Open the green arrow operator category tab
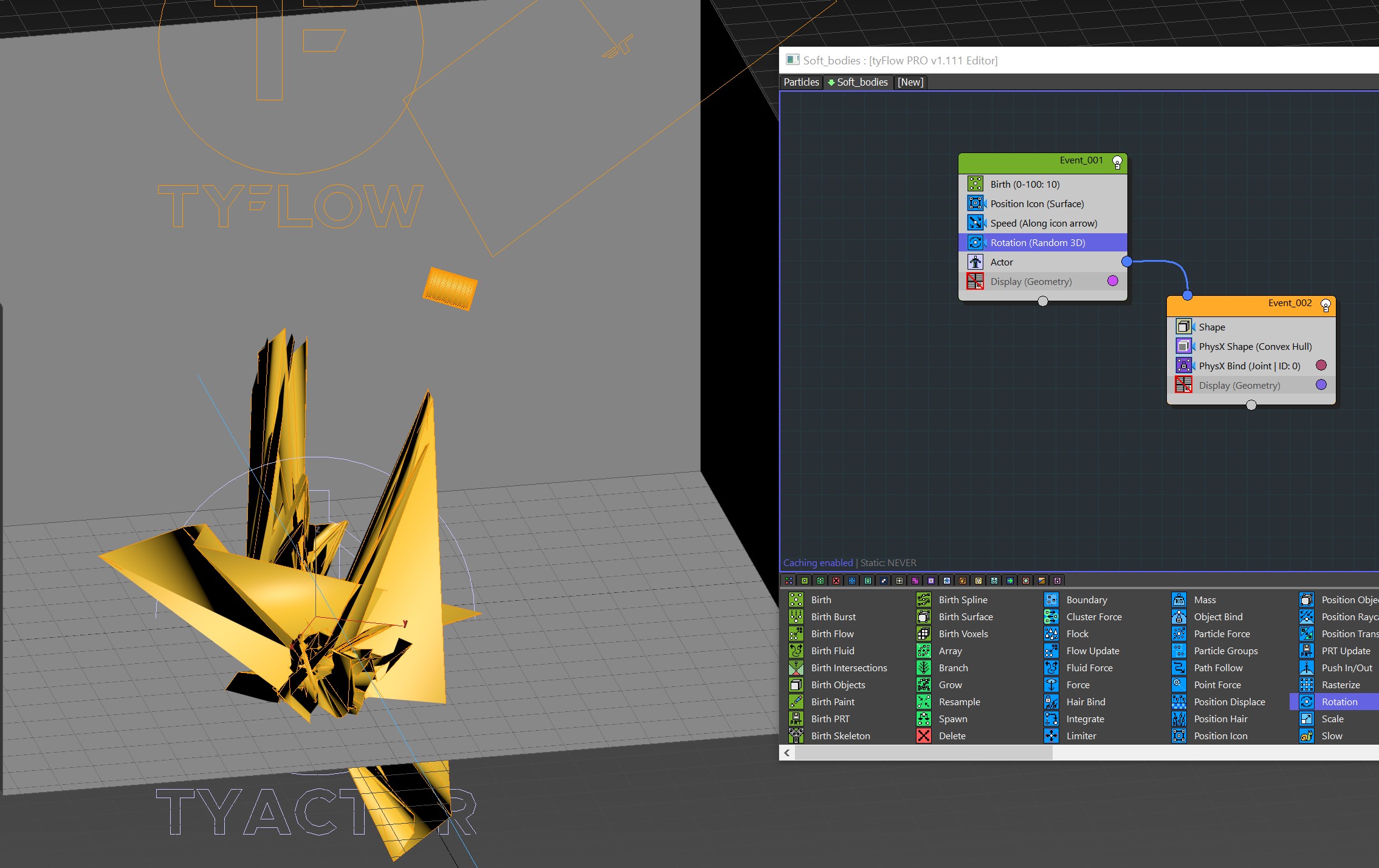This screenshot has width=1379, height=868. 1010,581
